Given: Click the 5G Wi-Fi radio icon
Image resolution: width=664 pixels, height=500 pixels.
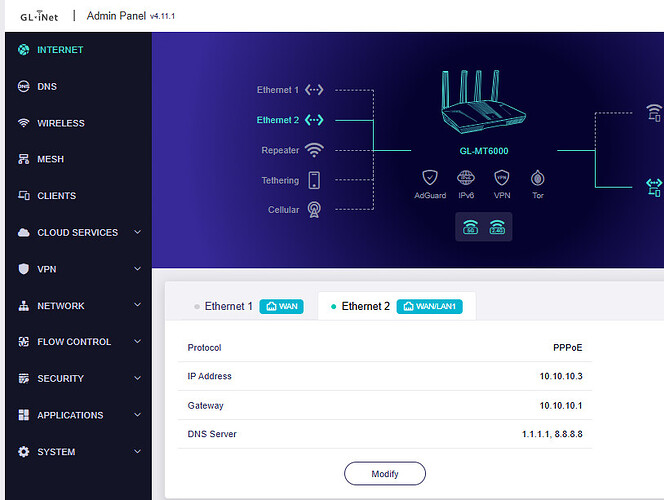Looking at the screenshot, I should [x=470, y=227].
